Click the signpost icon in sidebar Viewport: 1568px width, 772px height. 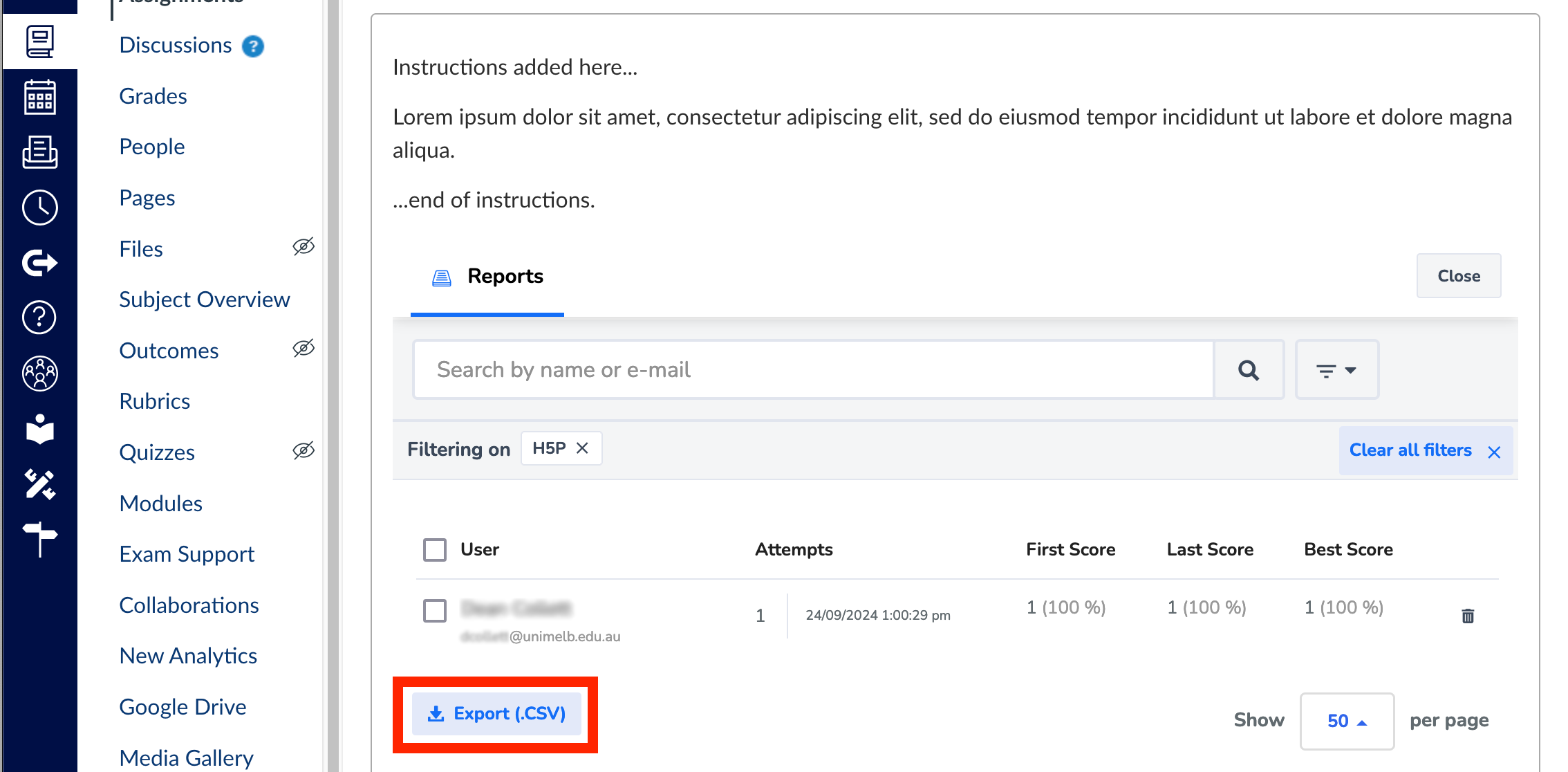pos(40,540)
